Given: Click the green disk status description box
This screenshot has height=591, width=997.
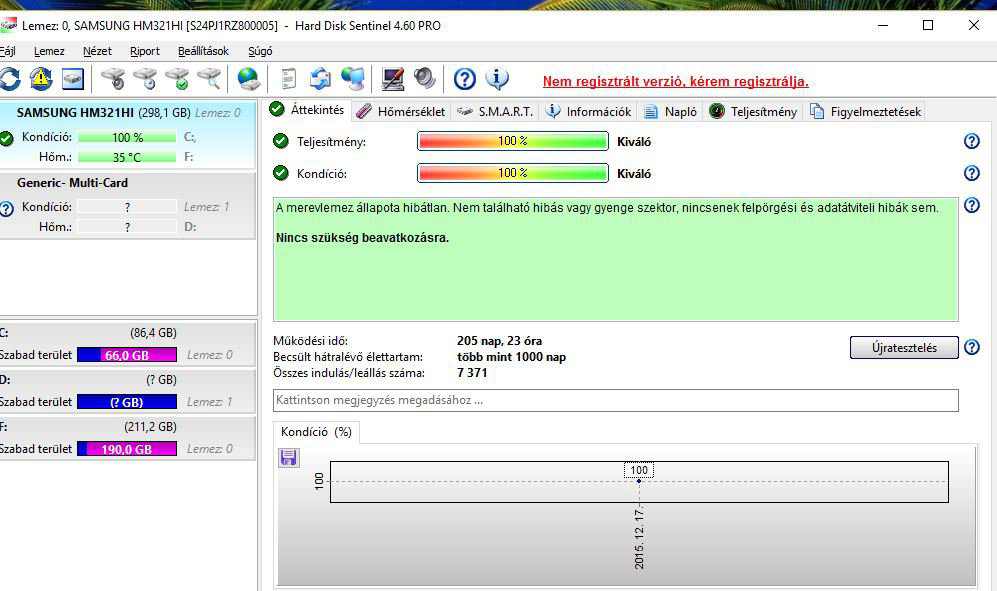Looking at the screenshot, I should click(615, 260).
